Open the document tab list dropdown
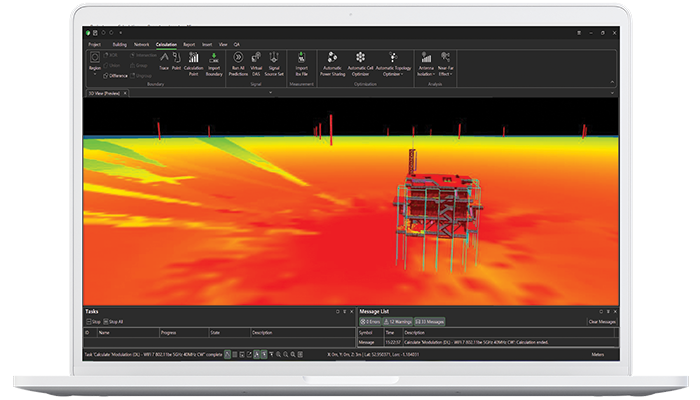This screenshot has width=700, height=400. point(612,93)
